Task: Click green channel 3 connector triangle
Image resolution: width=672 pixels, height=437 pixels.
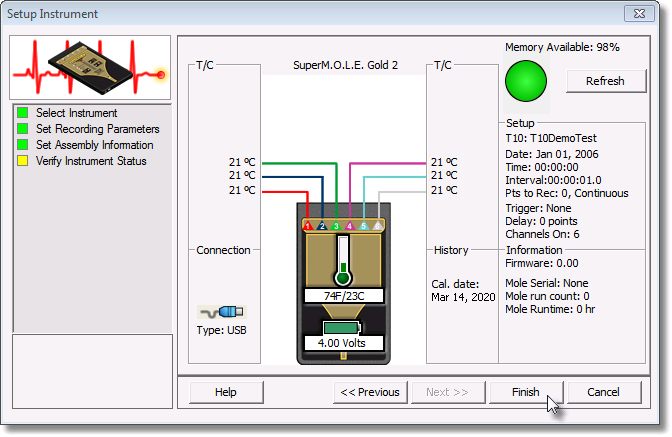Action: coord(336,225)
